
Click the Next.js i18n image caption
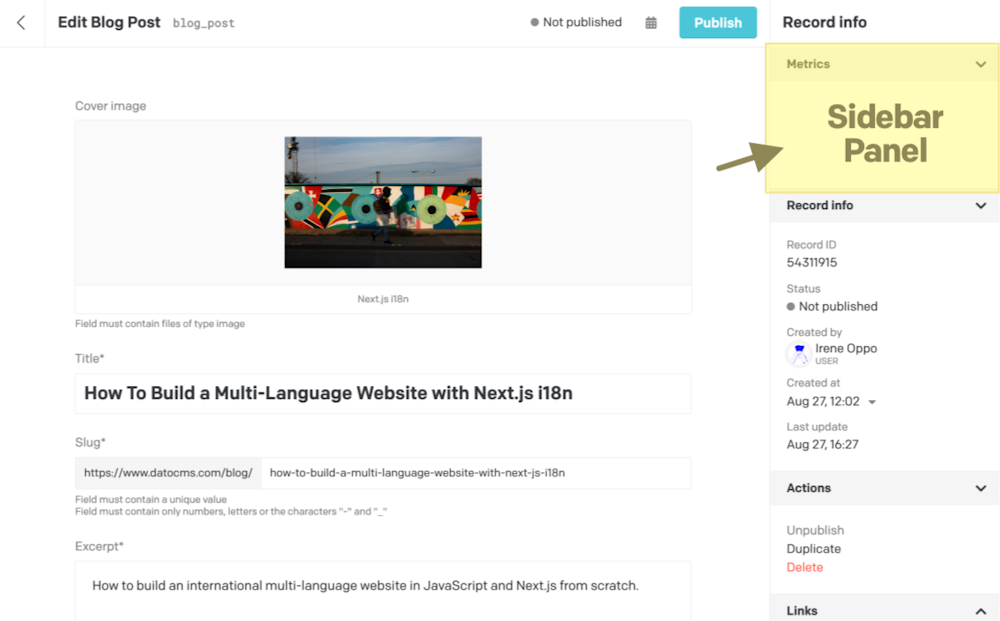click(x=383, y=299)
